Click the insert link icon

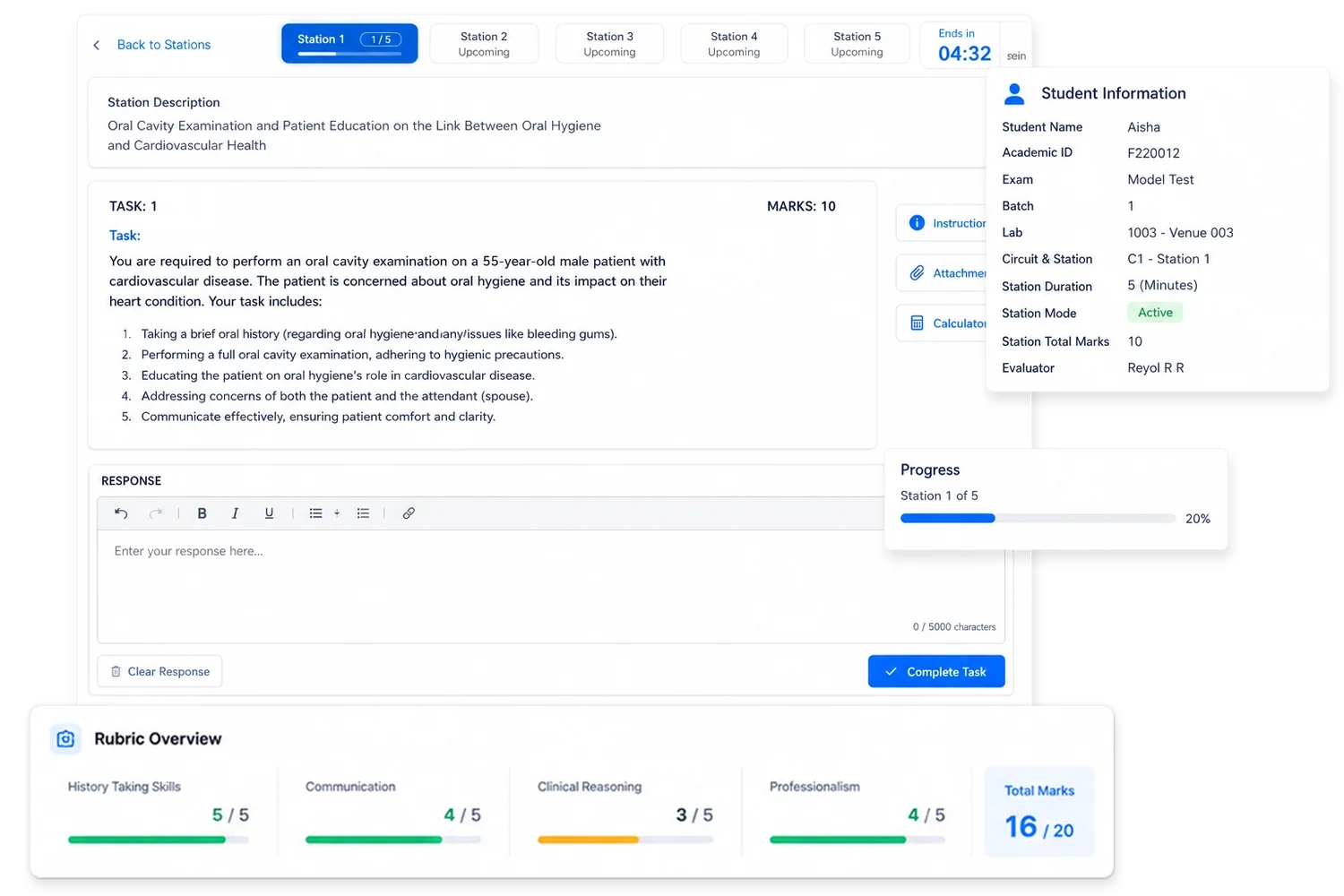[409, 513]
